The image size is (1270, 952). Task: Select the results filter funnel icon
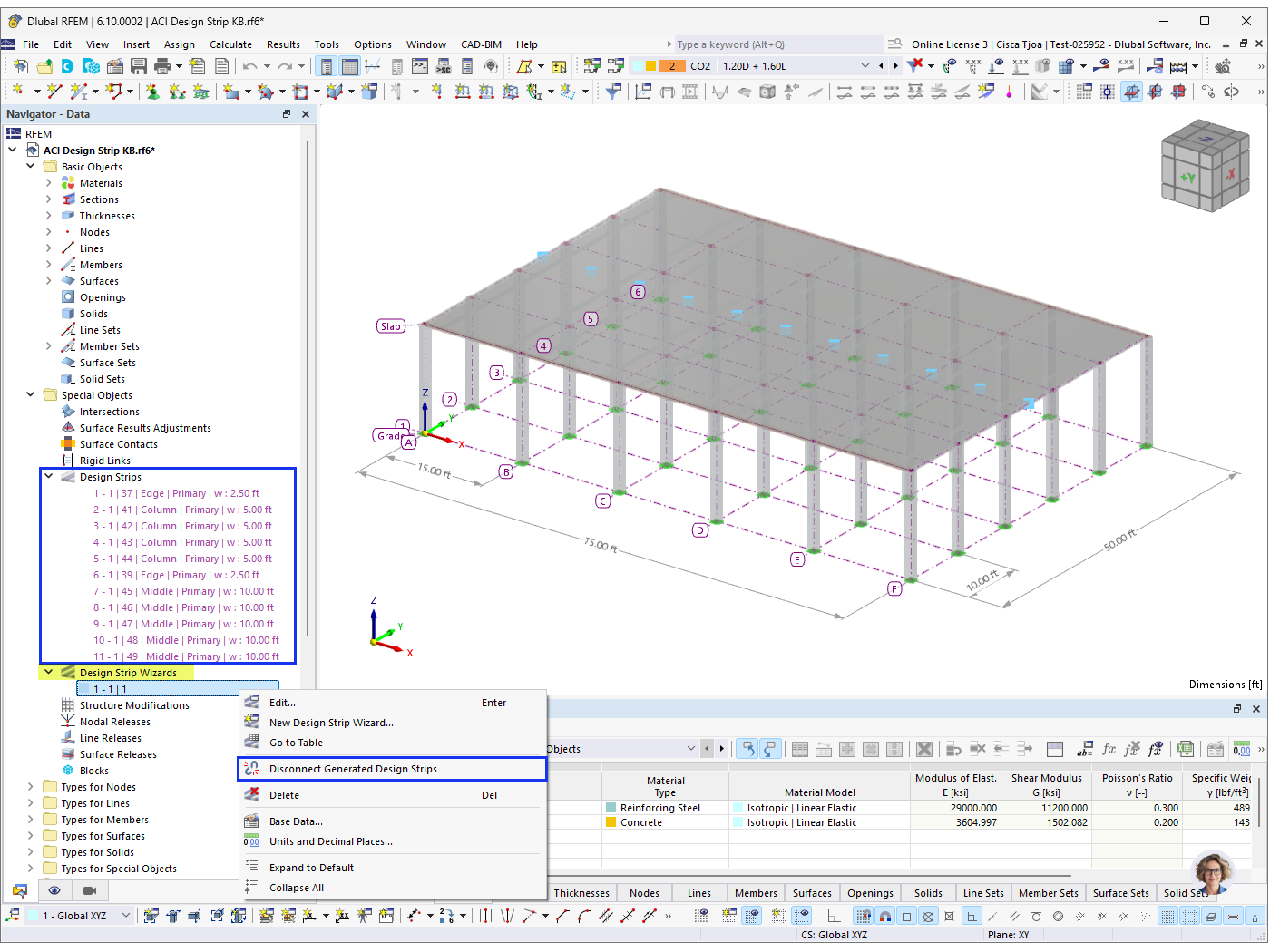pos(914,65)
